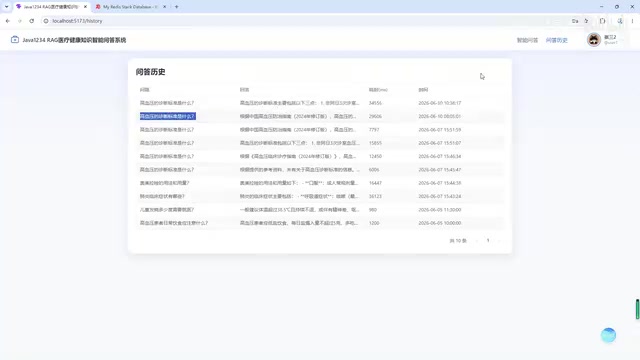The width and height of the screenshot is (640, 360).
Task: Click the duration value 34556
Action: click(x=375, y=103)
